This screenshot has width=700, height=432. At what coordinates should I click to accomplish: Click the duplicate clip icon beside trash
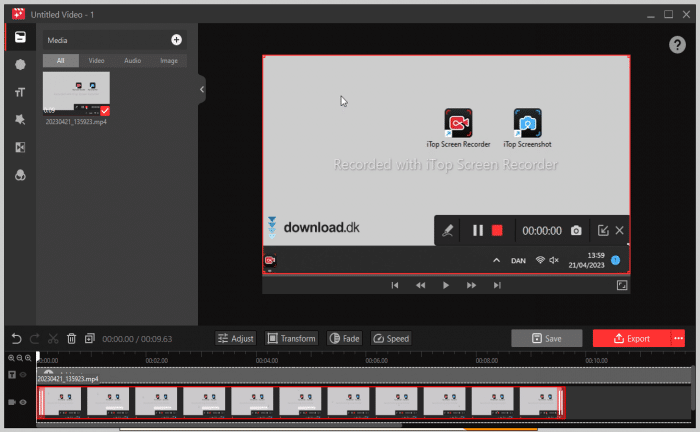90,339
